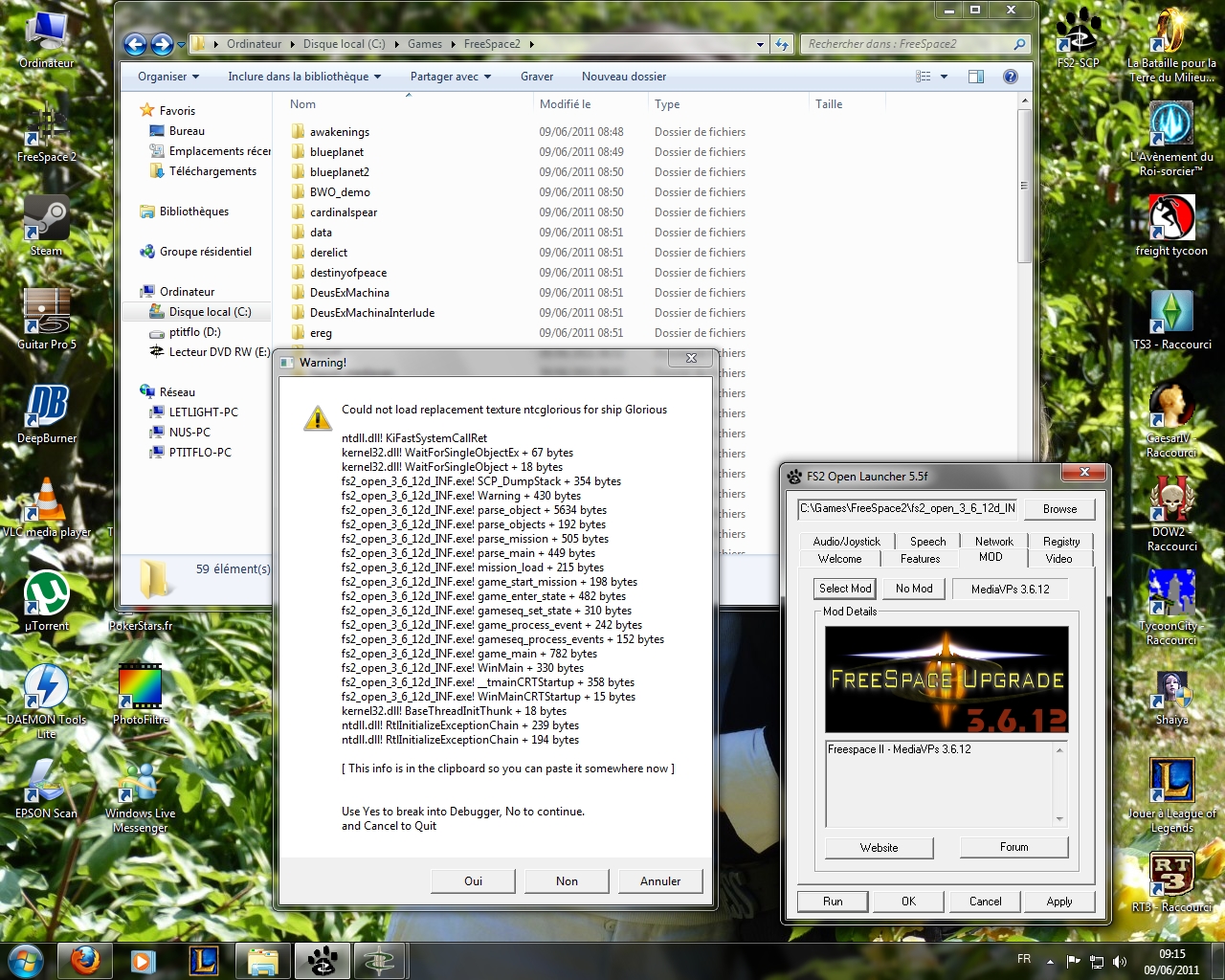The image size is (1225, 980).
Task: Click the executable path field in FS2 launcher
Action: click(x=907, y=508)
